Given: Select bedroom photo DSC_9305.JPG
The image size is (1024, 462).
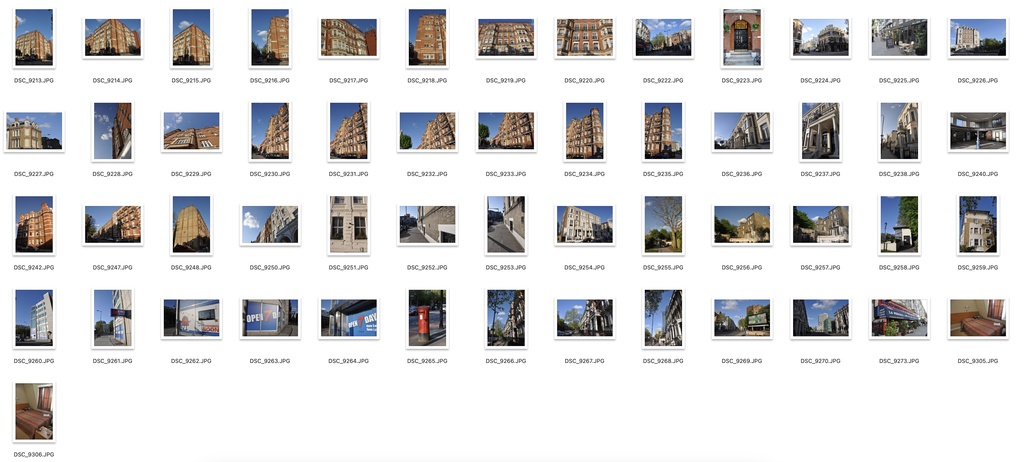Looking at the screenshot, I should [x=978, y=318].
